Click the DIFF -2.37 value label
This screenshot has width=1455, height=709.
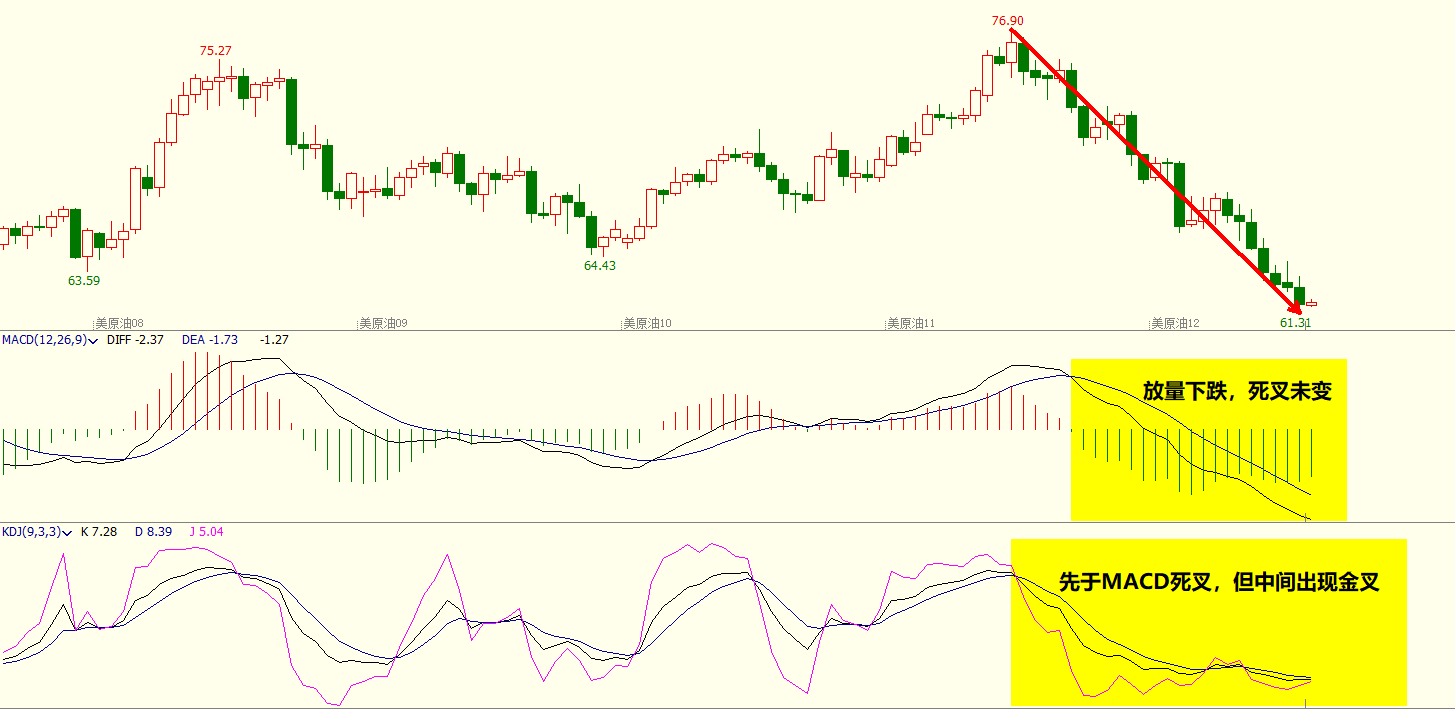click(135, 340)
